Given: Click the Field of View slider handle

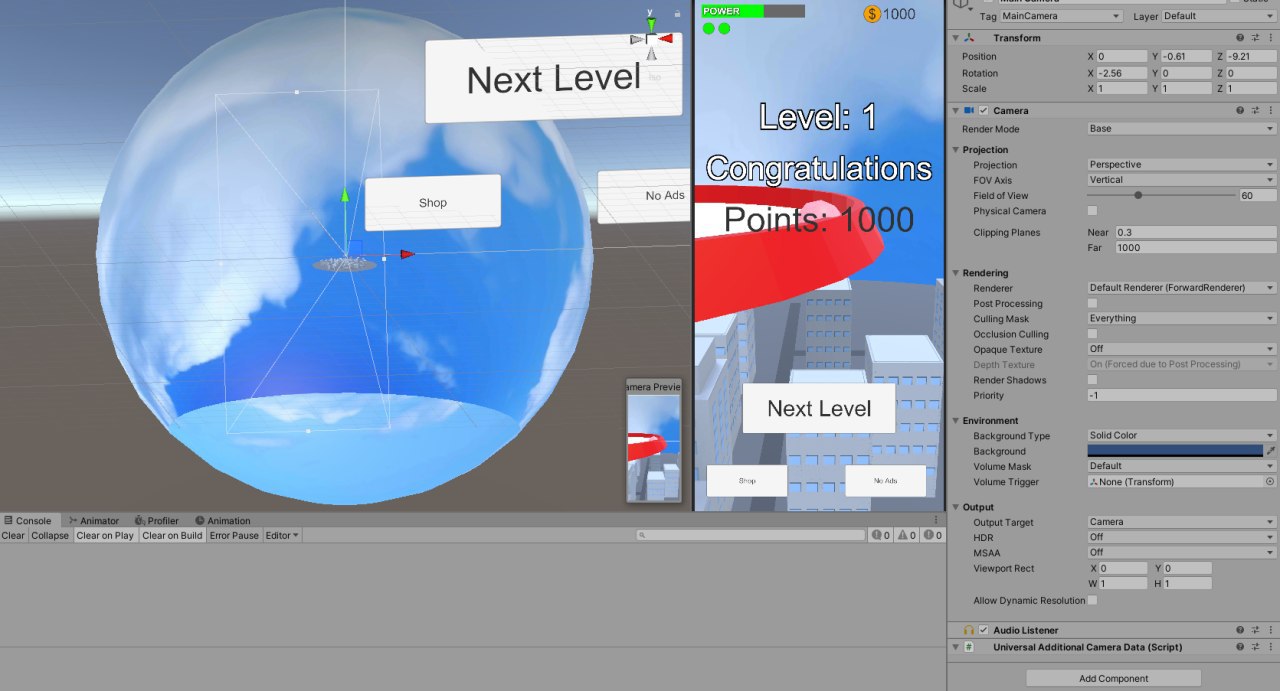Looking at the screenshot, I should tap(1138, 196).
